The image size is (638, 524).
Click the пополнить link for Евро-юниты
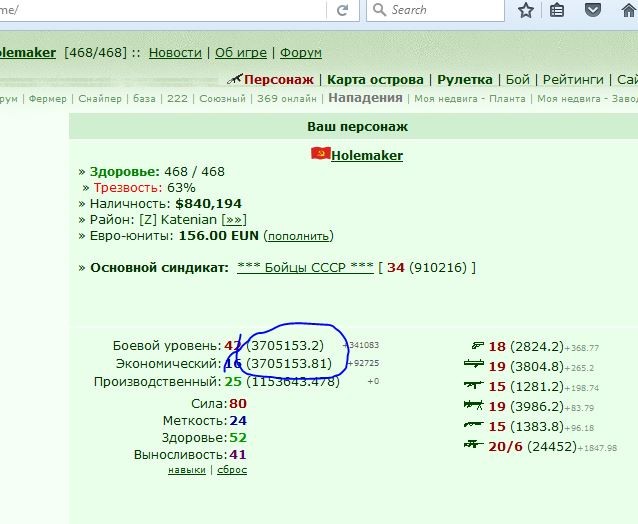pos(299,236)
